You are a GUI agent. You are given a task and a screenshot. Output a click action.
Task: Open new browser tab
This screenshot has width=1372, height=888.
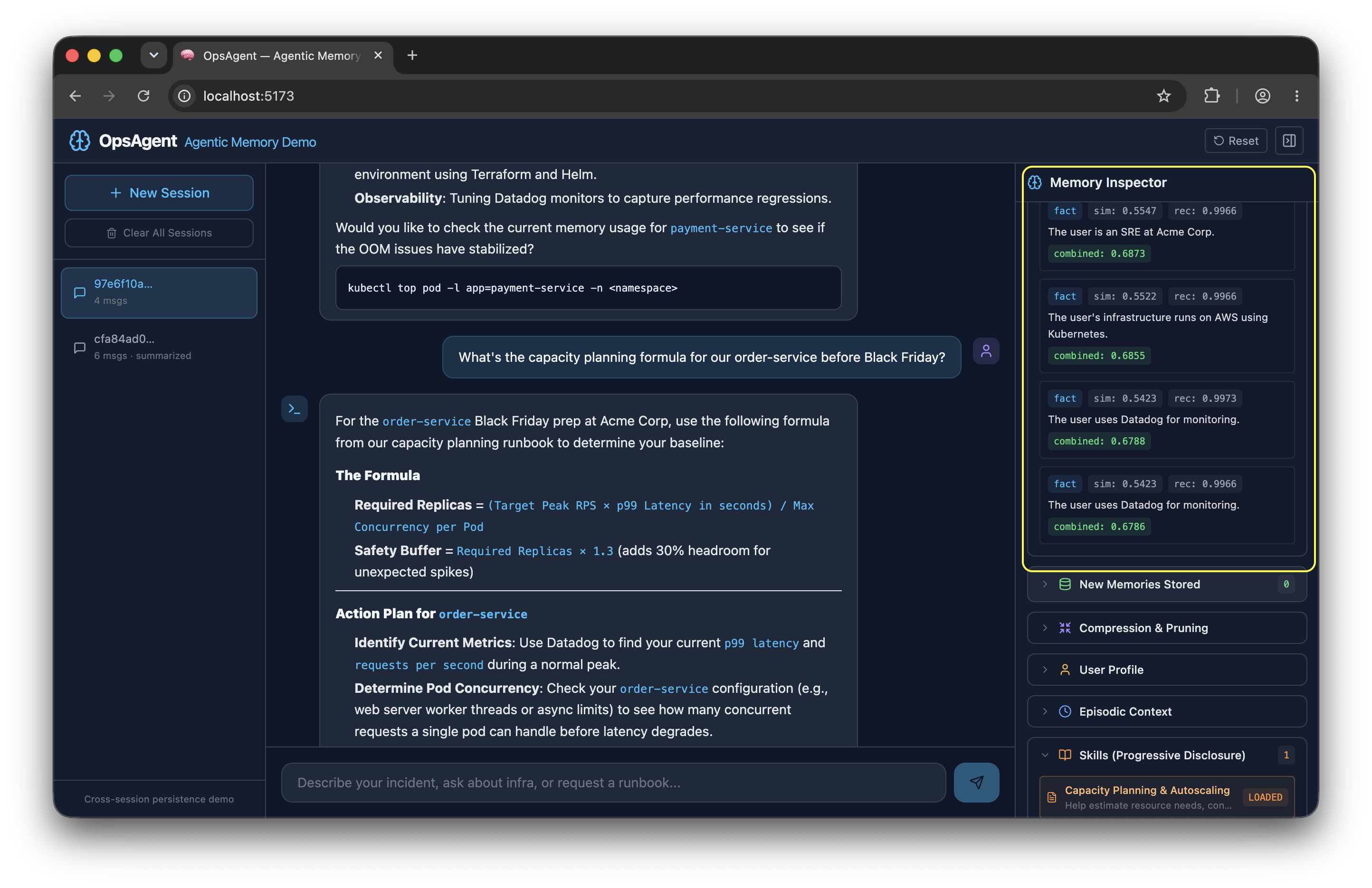click(412, 55)
